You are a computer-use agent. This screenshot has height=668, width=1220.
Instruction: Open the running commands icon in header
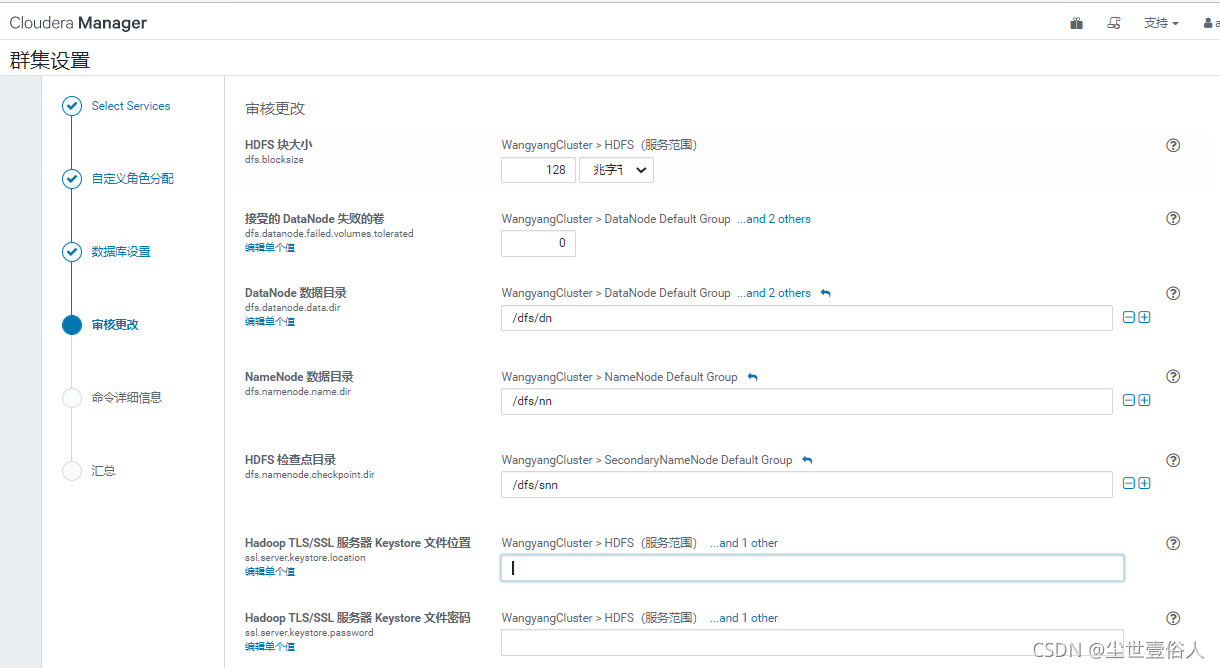coord(1114,23)
